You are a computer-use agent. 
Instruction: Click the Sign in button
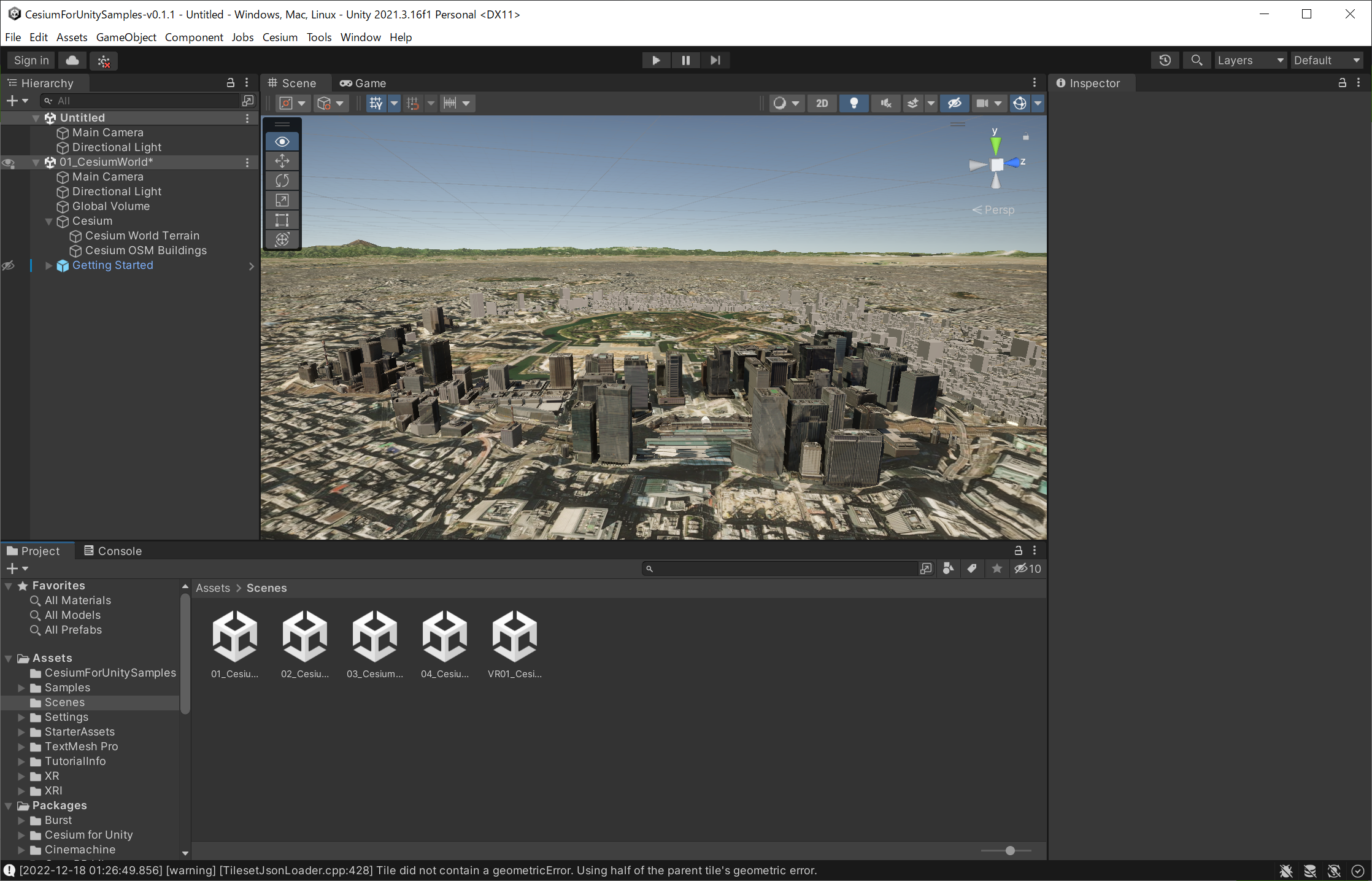coord(30,60)
